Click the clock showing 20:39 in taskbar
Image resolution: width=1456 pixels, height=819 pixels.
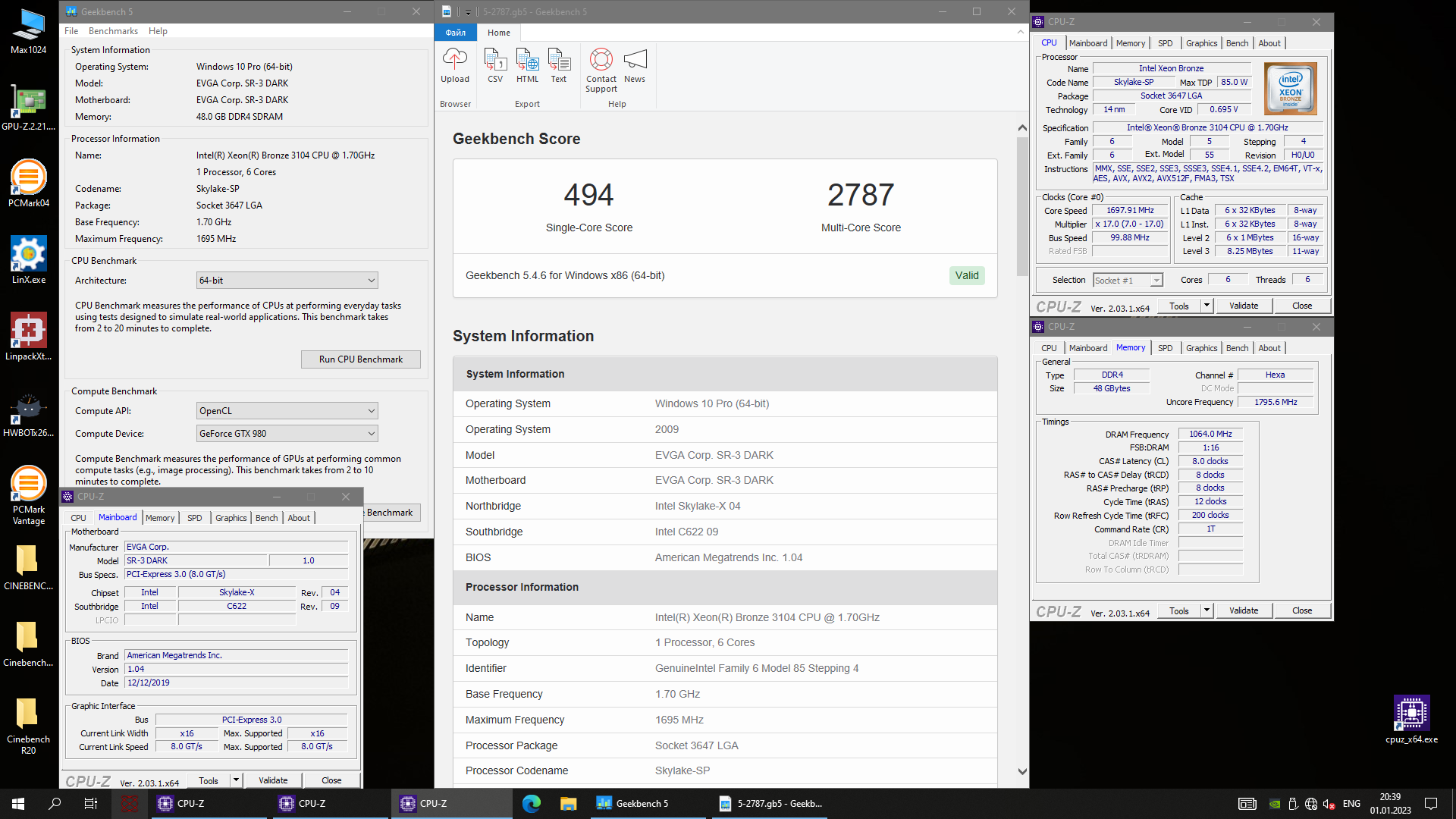coord(1390,804)
